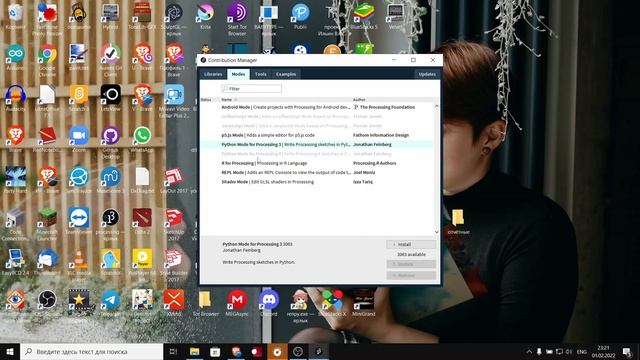The height and width of the screenshot is (360, 640).
Task: Open the Movavi Video Editor Plus shortcut
Action: coord(174,101)
